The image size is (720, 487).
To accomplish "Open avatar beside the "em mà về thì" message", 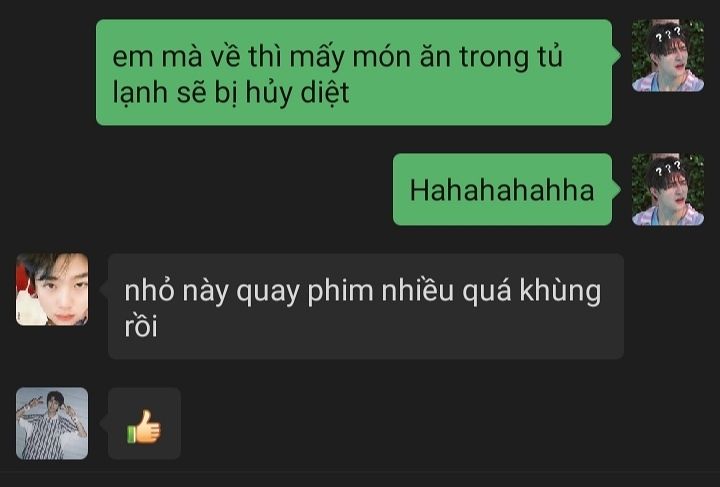I will (x=668, y=56).
